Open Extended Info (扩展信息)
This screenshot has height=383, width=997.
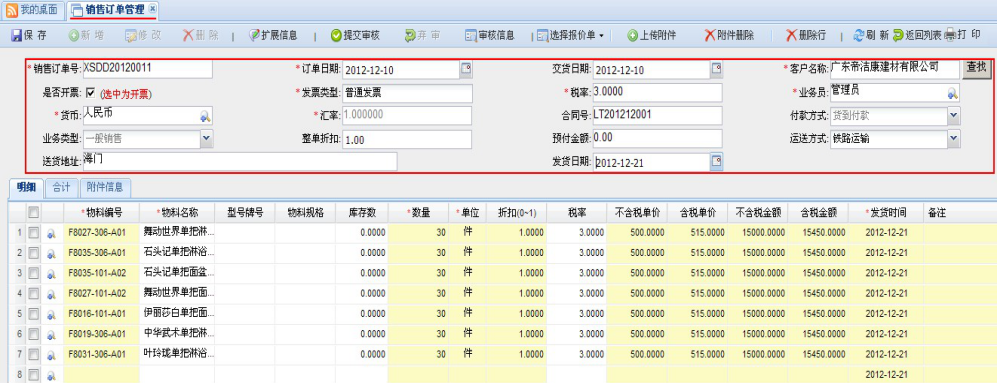coord(273,36)
